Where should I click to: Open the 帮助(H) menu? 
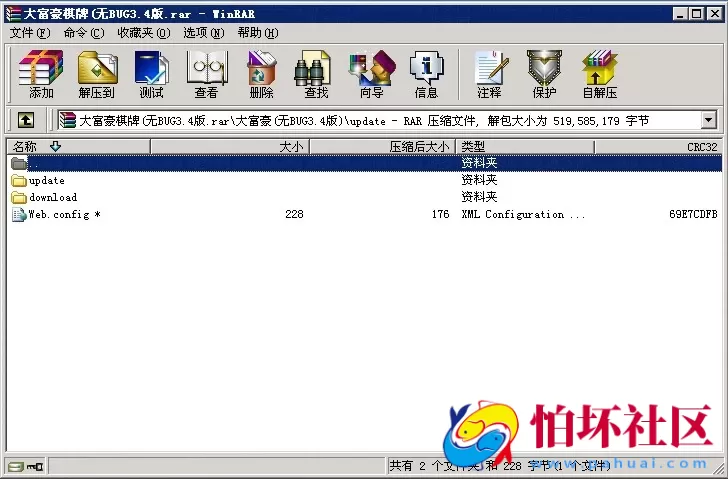point(258,33)
